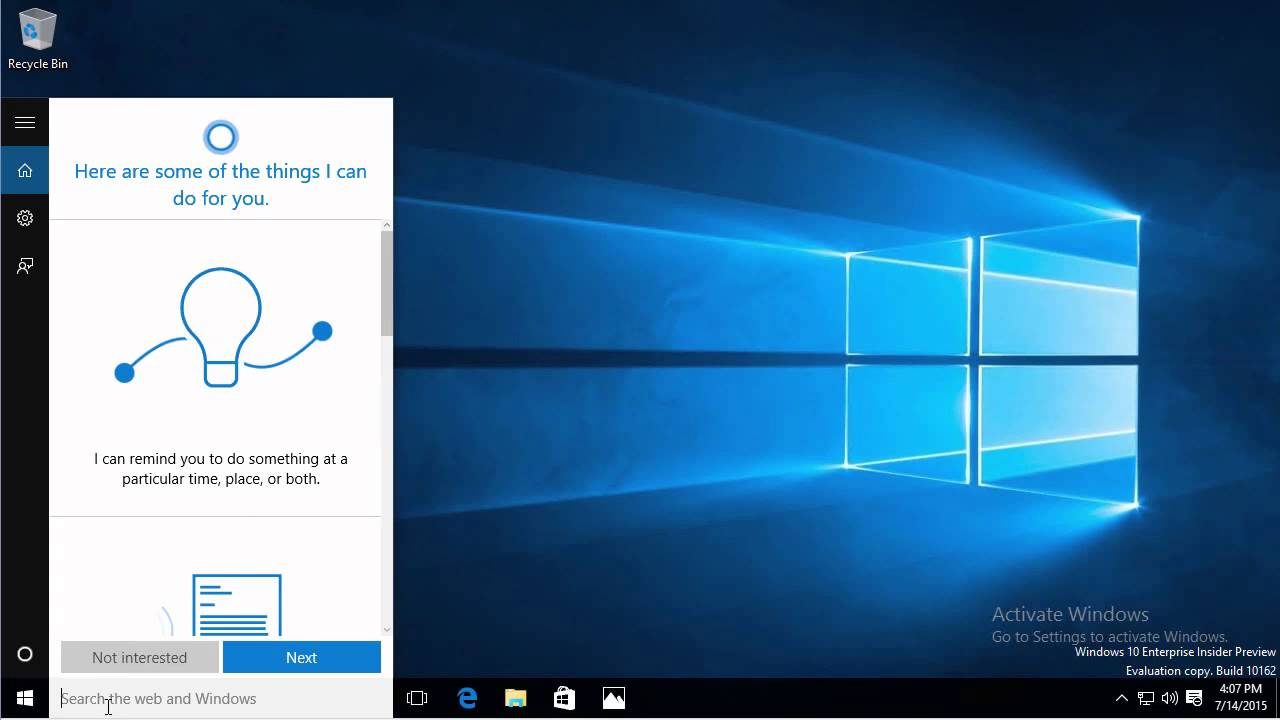Click the 'Here are some of the things' heading
Viewport: 1280px width, 720px height.
(x=221, y=185)
